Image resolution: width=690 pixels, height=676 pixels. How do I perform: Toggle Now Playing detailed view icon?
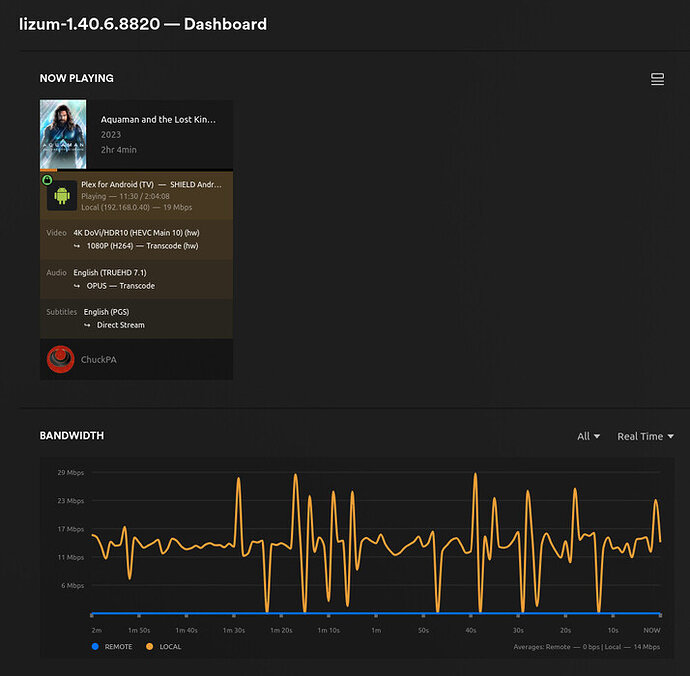click(x=657, y=79)
